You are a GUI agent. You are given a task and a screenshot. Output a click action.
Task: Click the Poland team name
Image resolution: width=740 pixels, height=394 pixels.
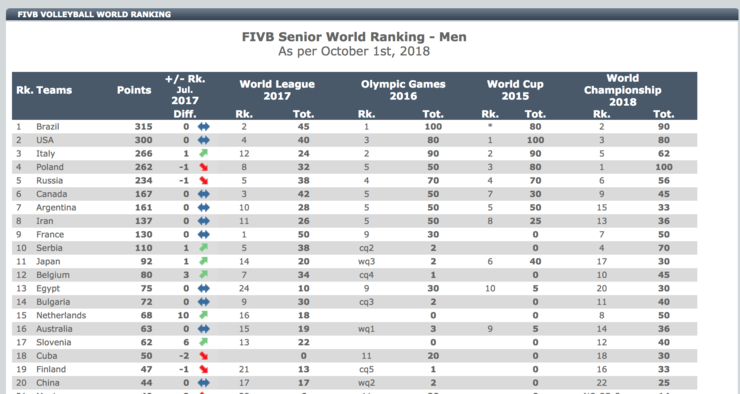(50, 167)
